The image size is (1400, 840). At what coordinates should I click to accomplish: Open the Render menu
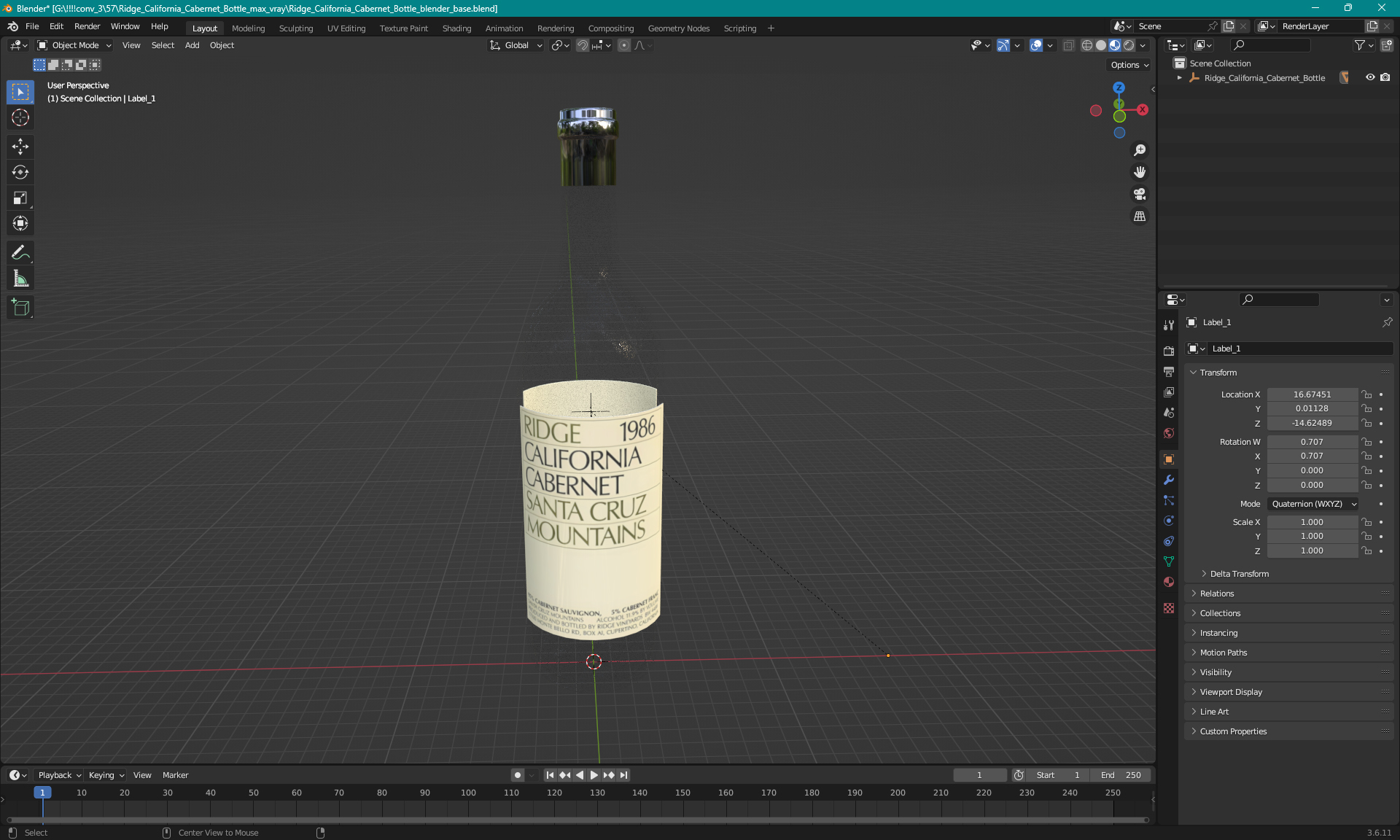pyautogui.click(x=87, y=26)
